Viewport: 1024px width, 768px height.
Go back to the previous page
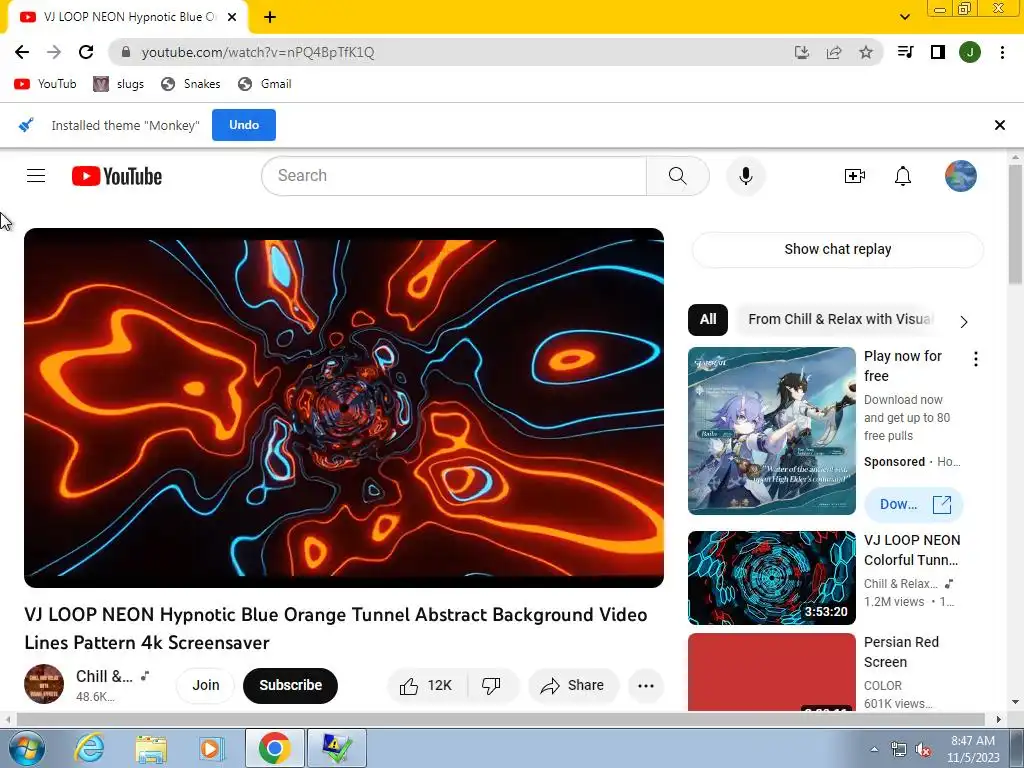22,52
